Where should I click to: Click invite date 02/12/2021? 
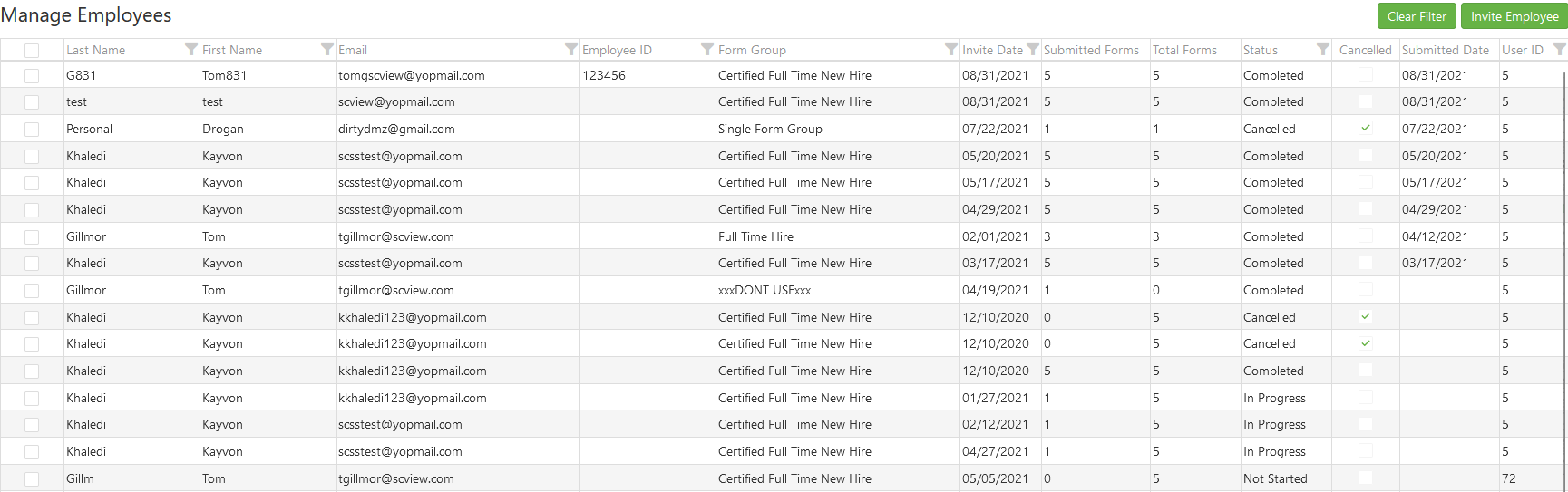click(995, 424)
